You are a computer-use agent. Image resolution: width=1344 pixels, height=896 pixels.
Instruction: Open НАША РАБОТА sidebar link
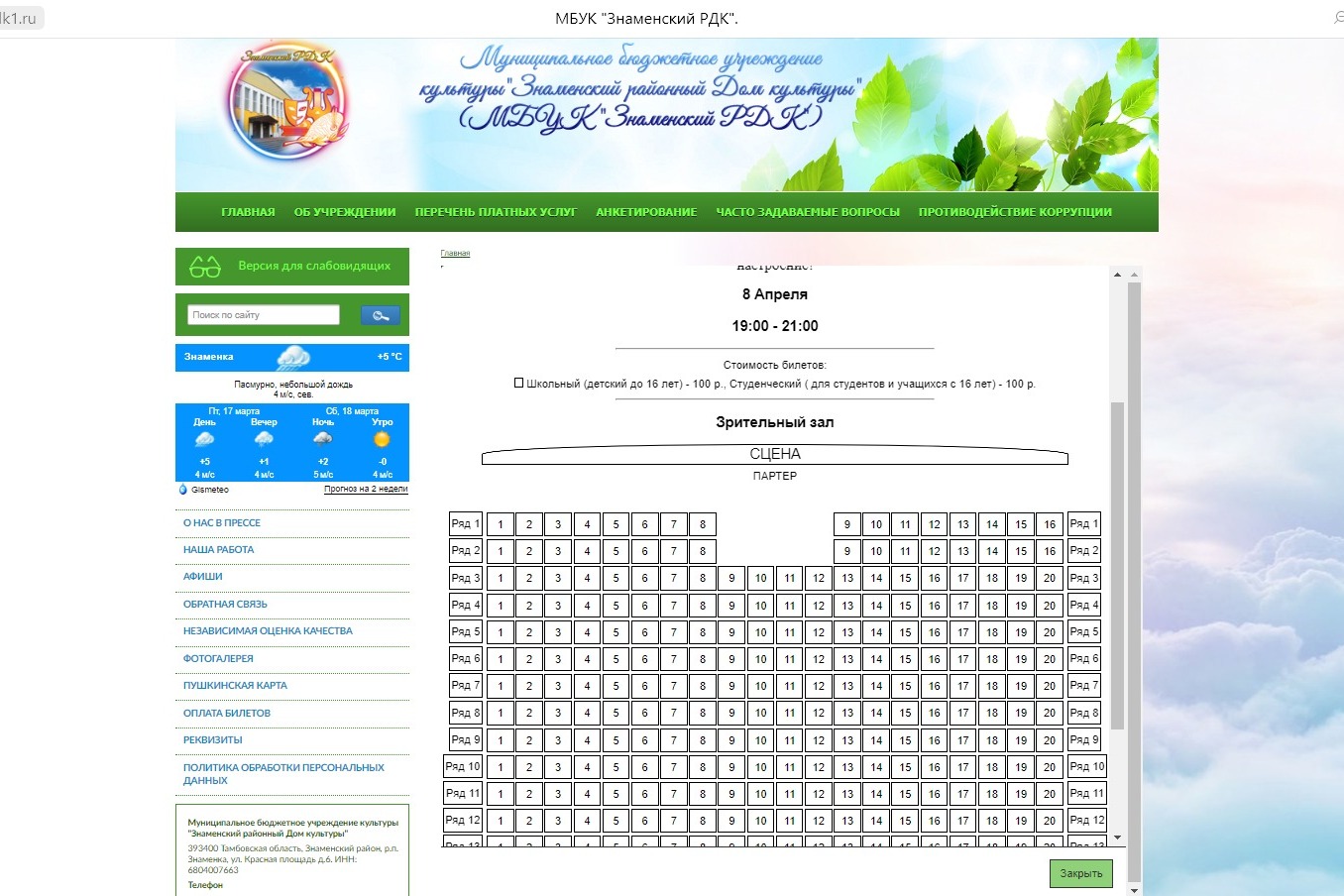pos(218,550)
